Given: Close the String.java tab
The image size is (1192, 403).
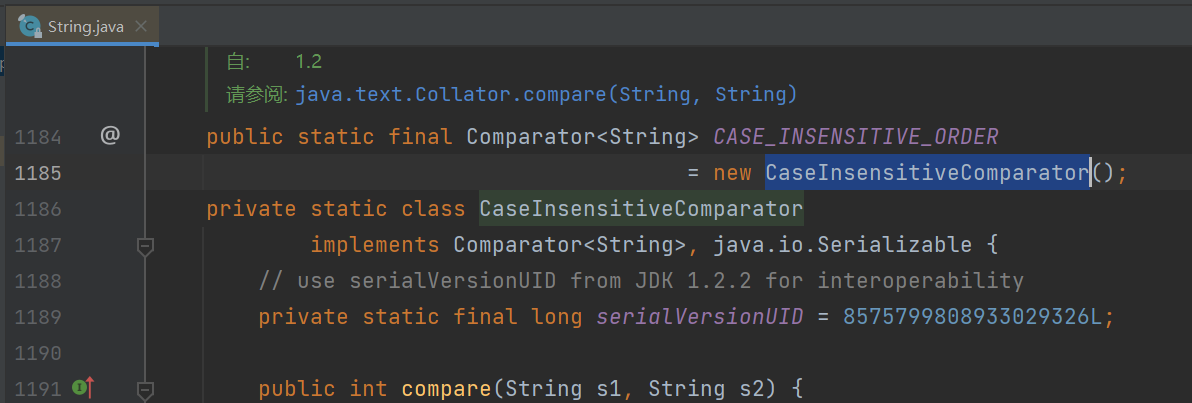Looking at the screenshot, I should [140, 27].
